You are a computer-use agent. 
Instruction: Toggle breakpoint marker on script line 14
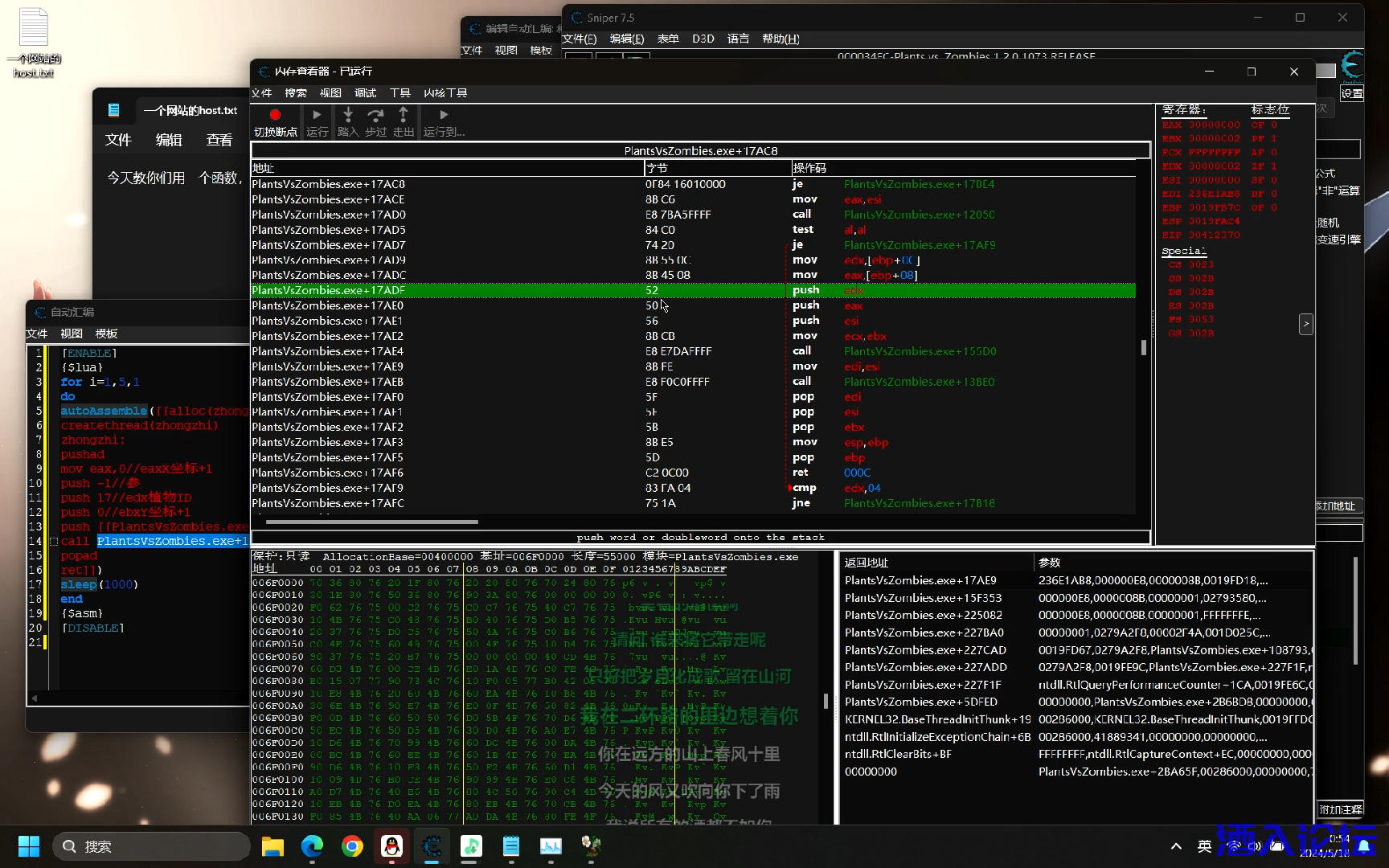click(x=53, y=542)
